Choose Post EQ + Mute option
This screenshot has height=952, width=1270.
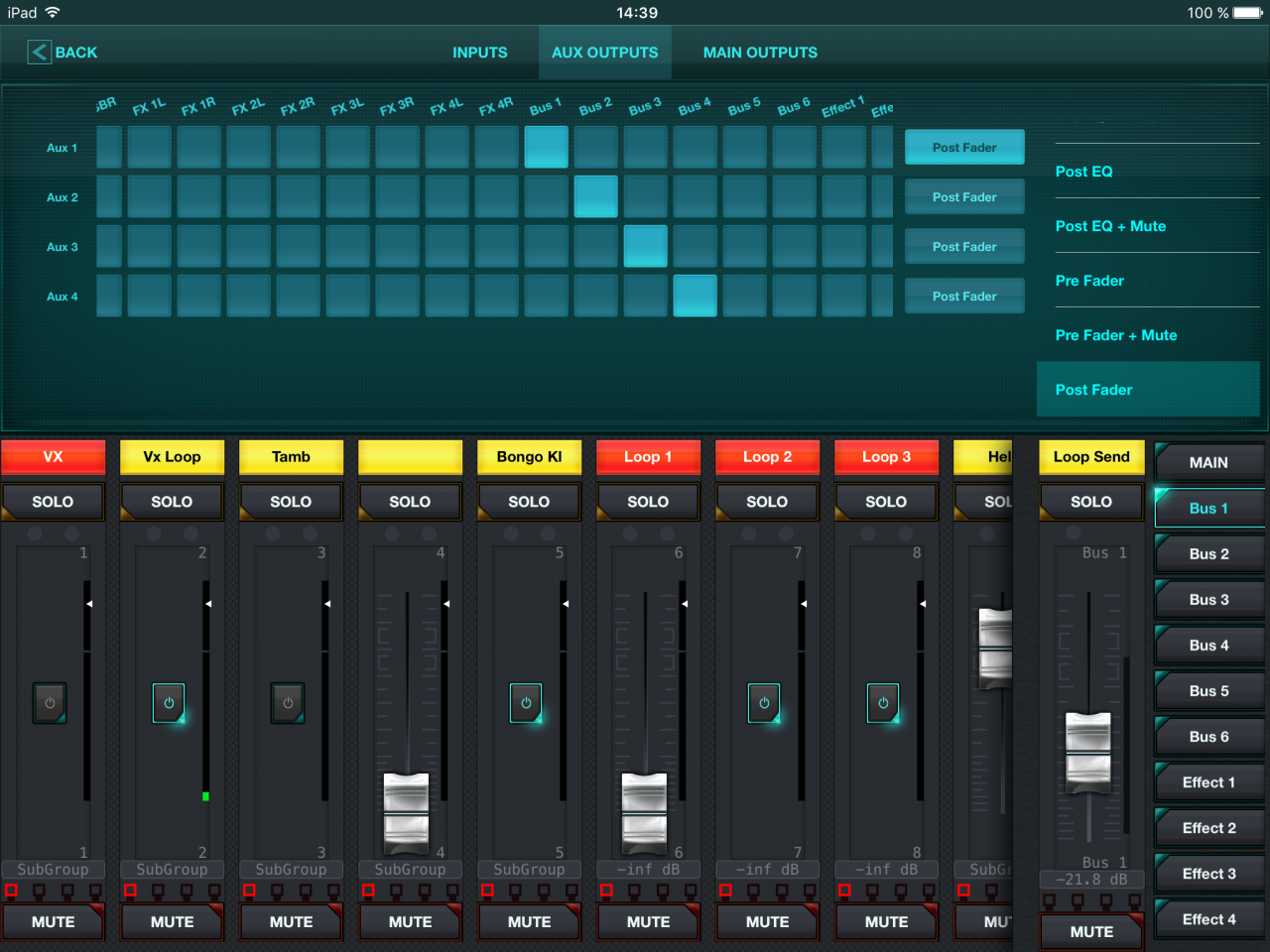(1148, 226)
